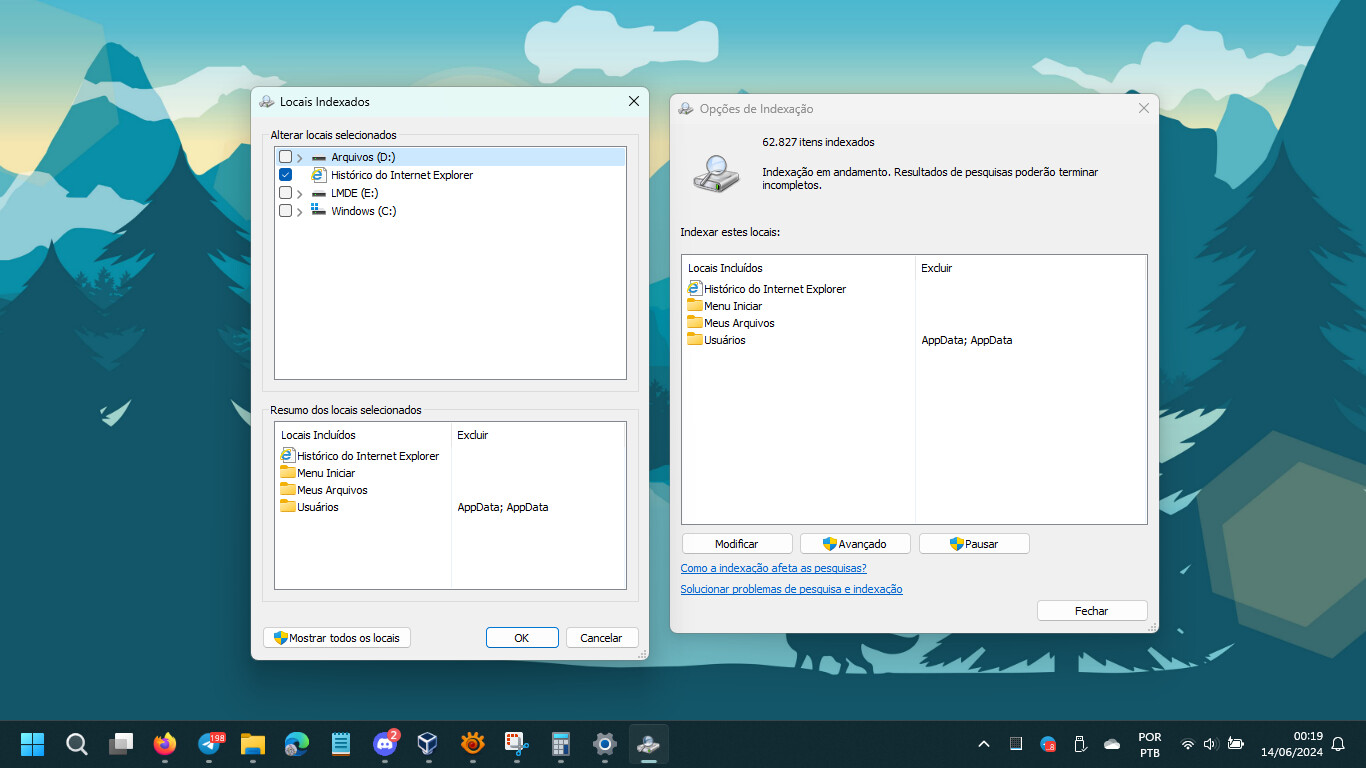1366x768 pixels.
Task: Click Histórico do Internet Explorer icon in tree
Action: click(319, 175)
